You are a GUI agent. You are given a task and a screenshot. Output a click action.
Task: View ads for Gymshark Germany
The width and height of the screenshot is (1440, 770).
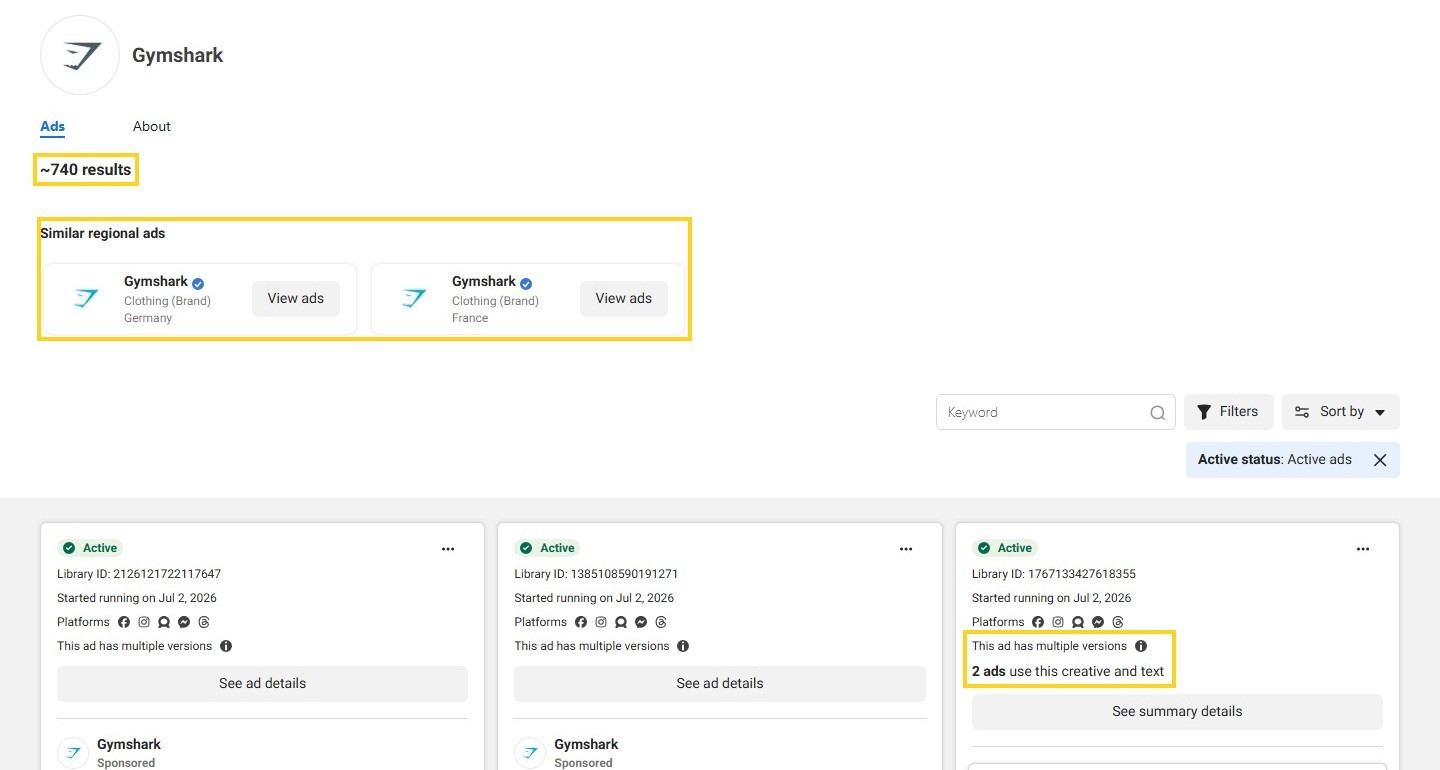pyautogui.click(x=296, y=298)
